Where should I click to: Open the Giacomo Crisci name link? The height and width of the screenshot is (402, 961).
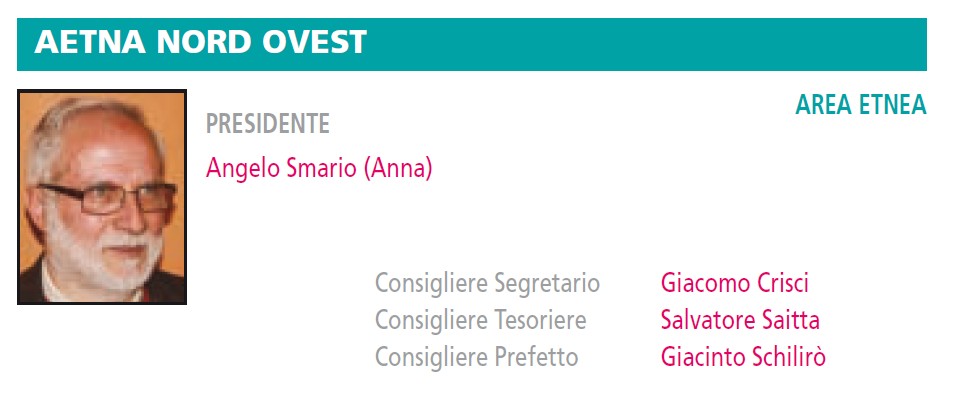(x=735, y=283)
